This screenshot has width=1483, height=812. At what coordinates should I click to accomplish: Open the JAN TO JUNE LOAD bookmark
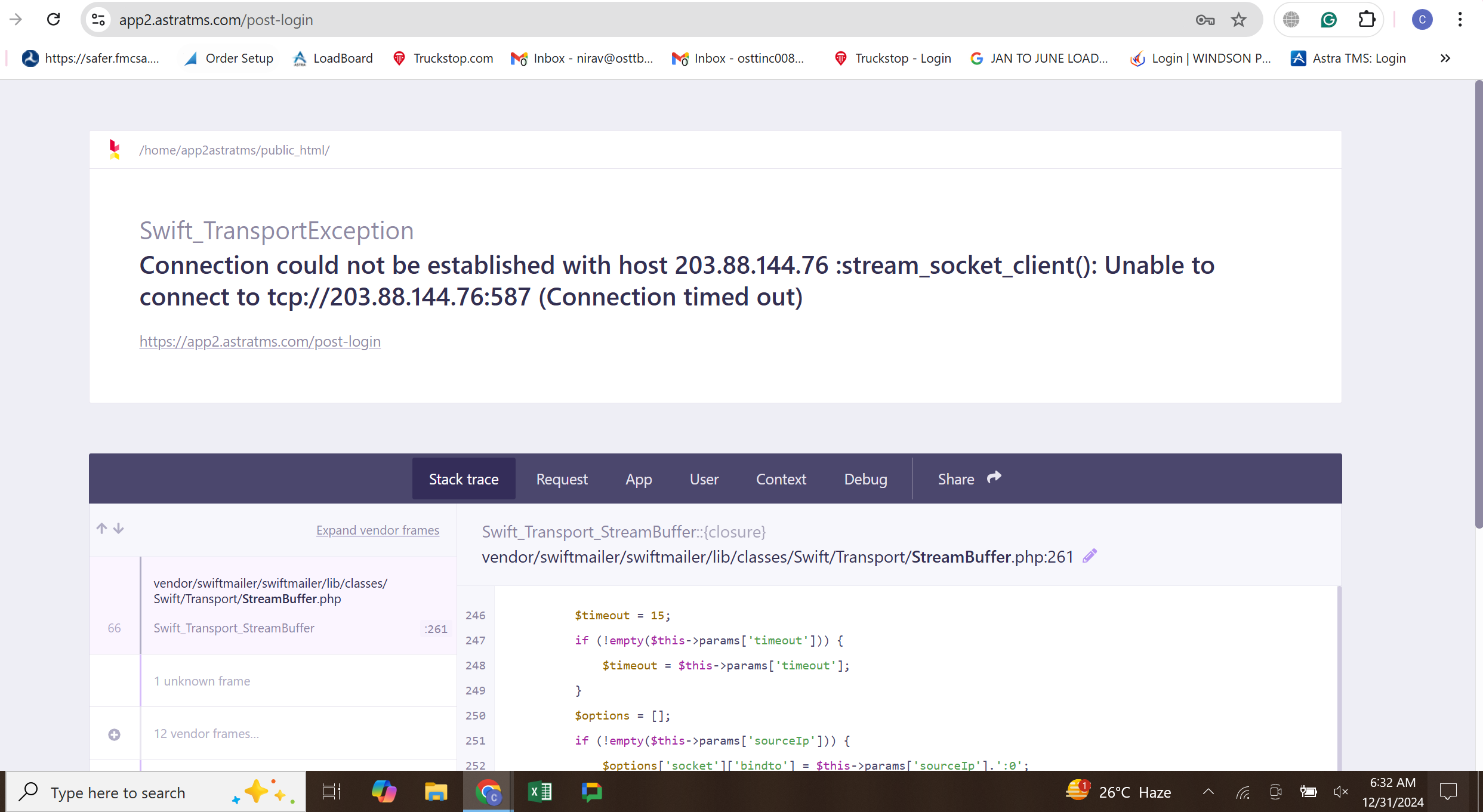1039,58
